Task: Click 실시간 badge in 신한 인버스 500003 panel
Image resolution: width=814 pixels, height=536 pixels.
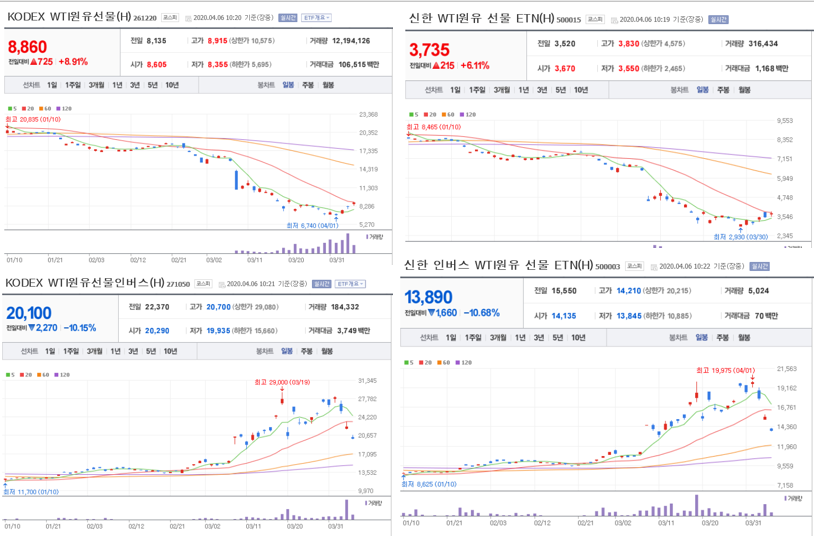Action: (759, 266)
